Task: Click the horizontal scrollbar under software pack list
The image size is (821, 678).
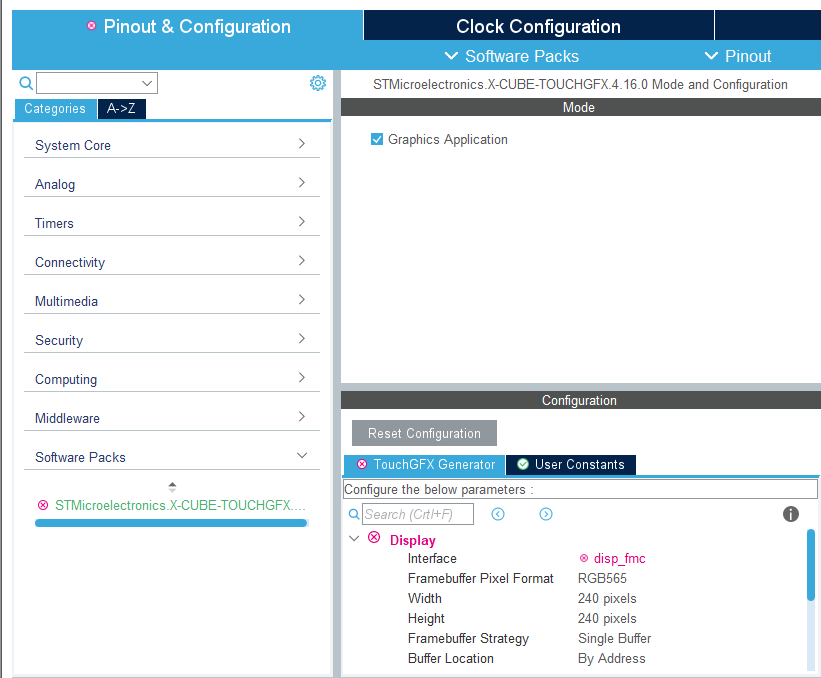Action: click(x=171, y=523)
